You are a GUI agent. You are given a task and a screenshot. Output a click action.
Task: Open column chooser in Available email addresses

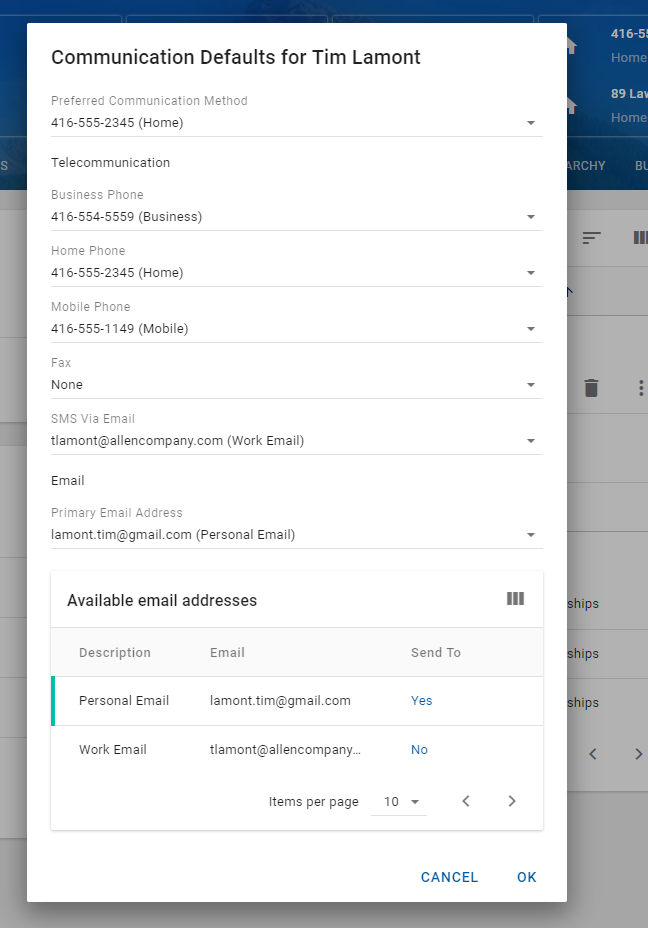pyautogui.click(x=515, y=599)
